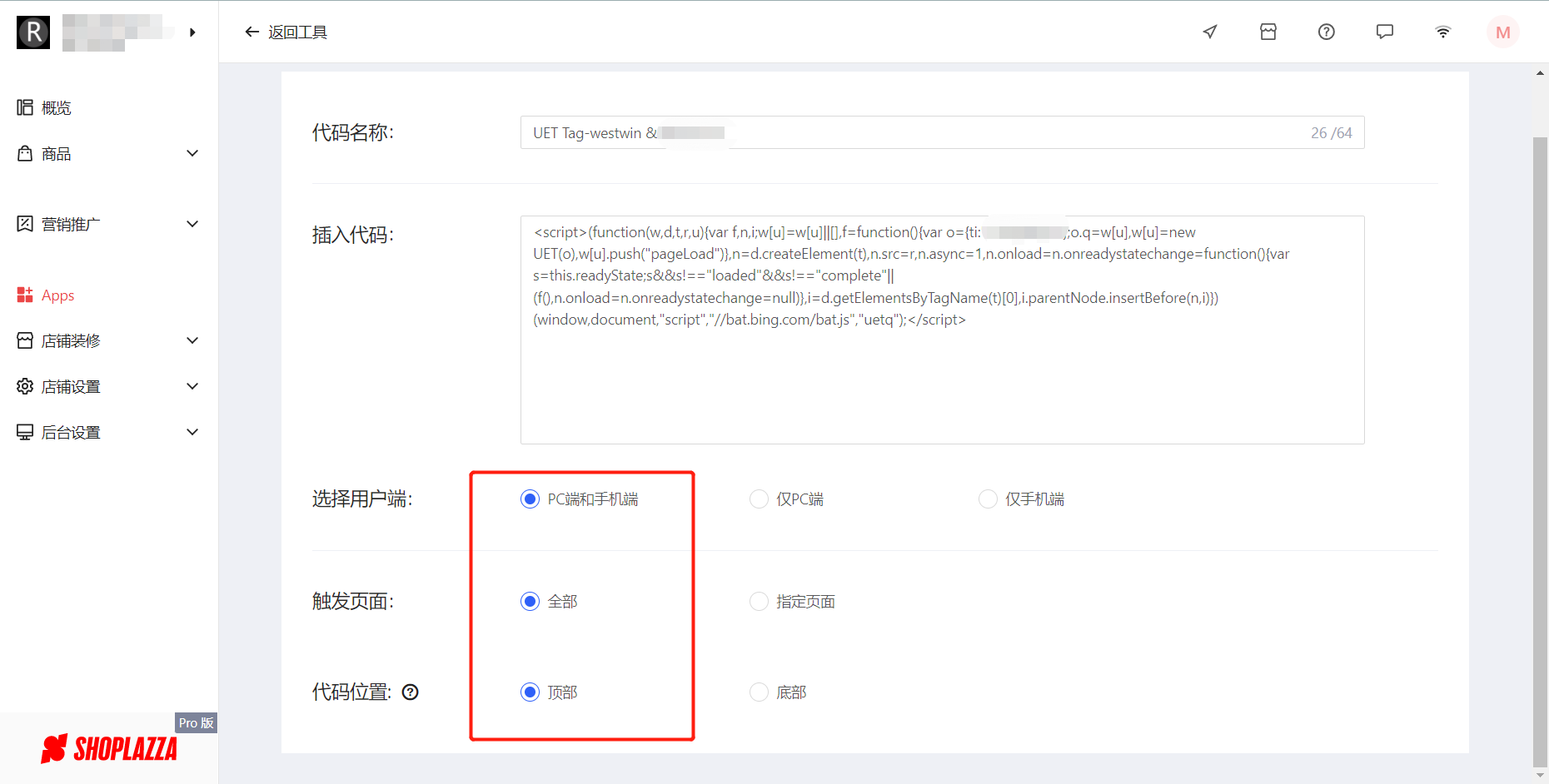Click the 店铺装修 store icon
The image size is (1549, 784).
pos(25,340)
